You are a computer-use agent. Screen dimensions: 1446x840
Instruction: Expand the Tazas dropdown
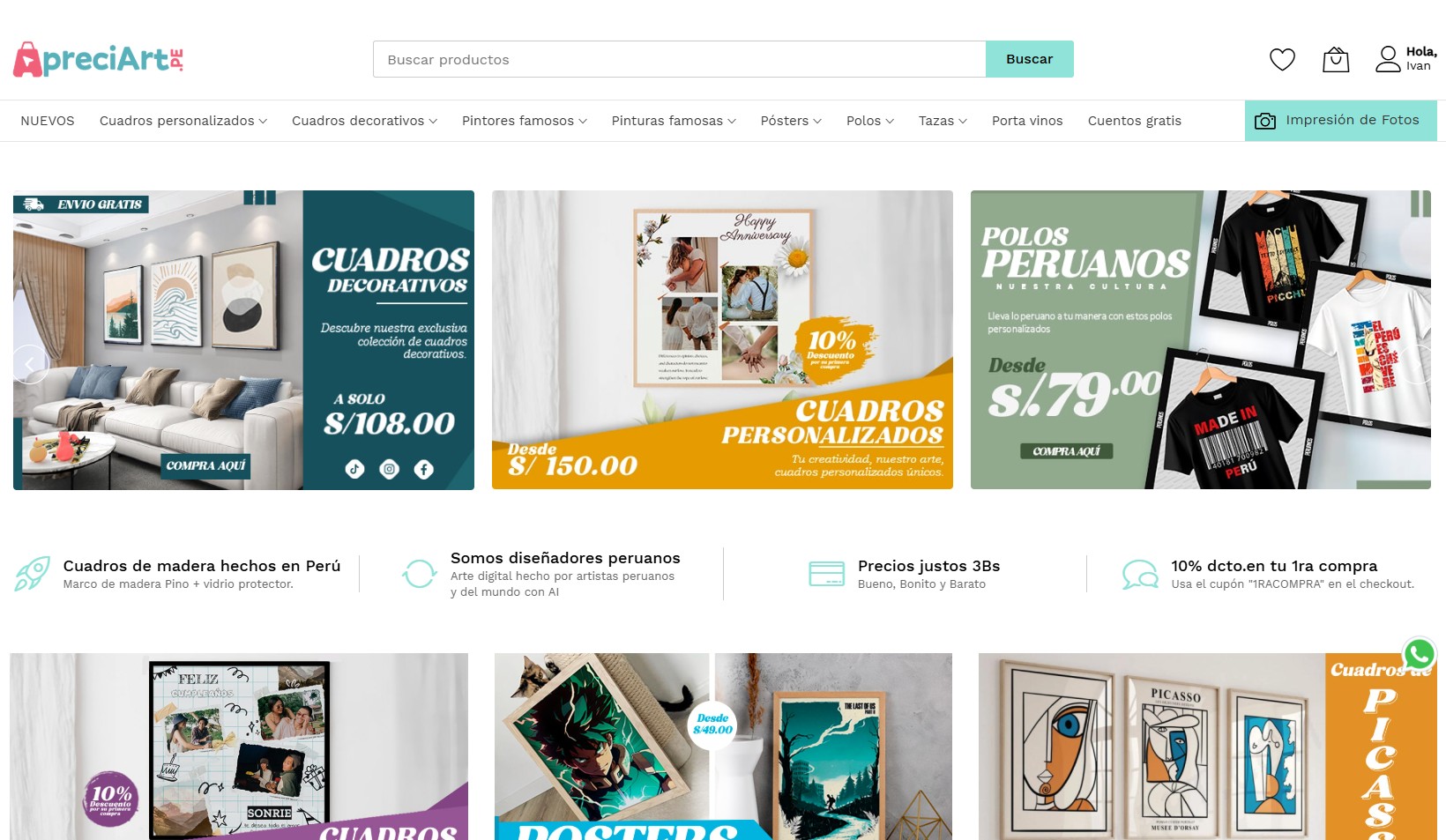coord(943,121)
